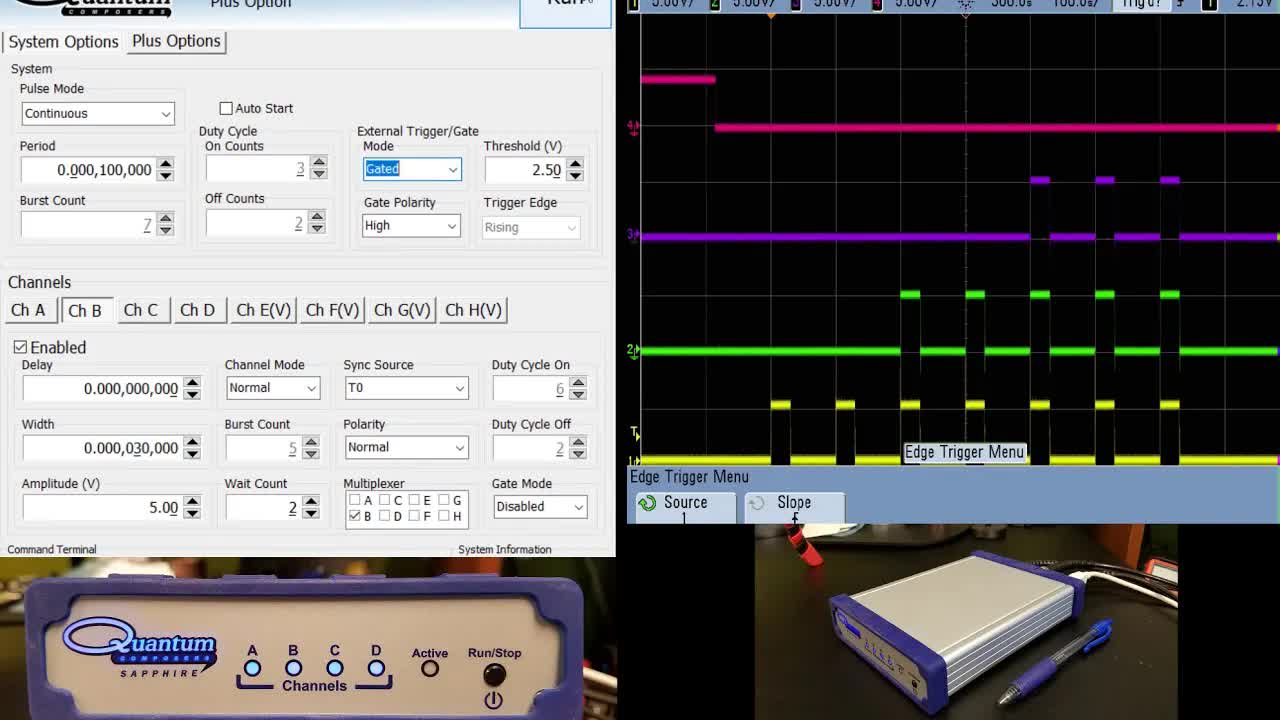Click the pink channel 4 ground marker
The height and width of the screenshot is (720, 1280).
pos(632,127)
